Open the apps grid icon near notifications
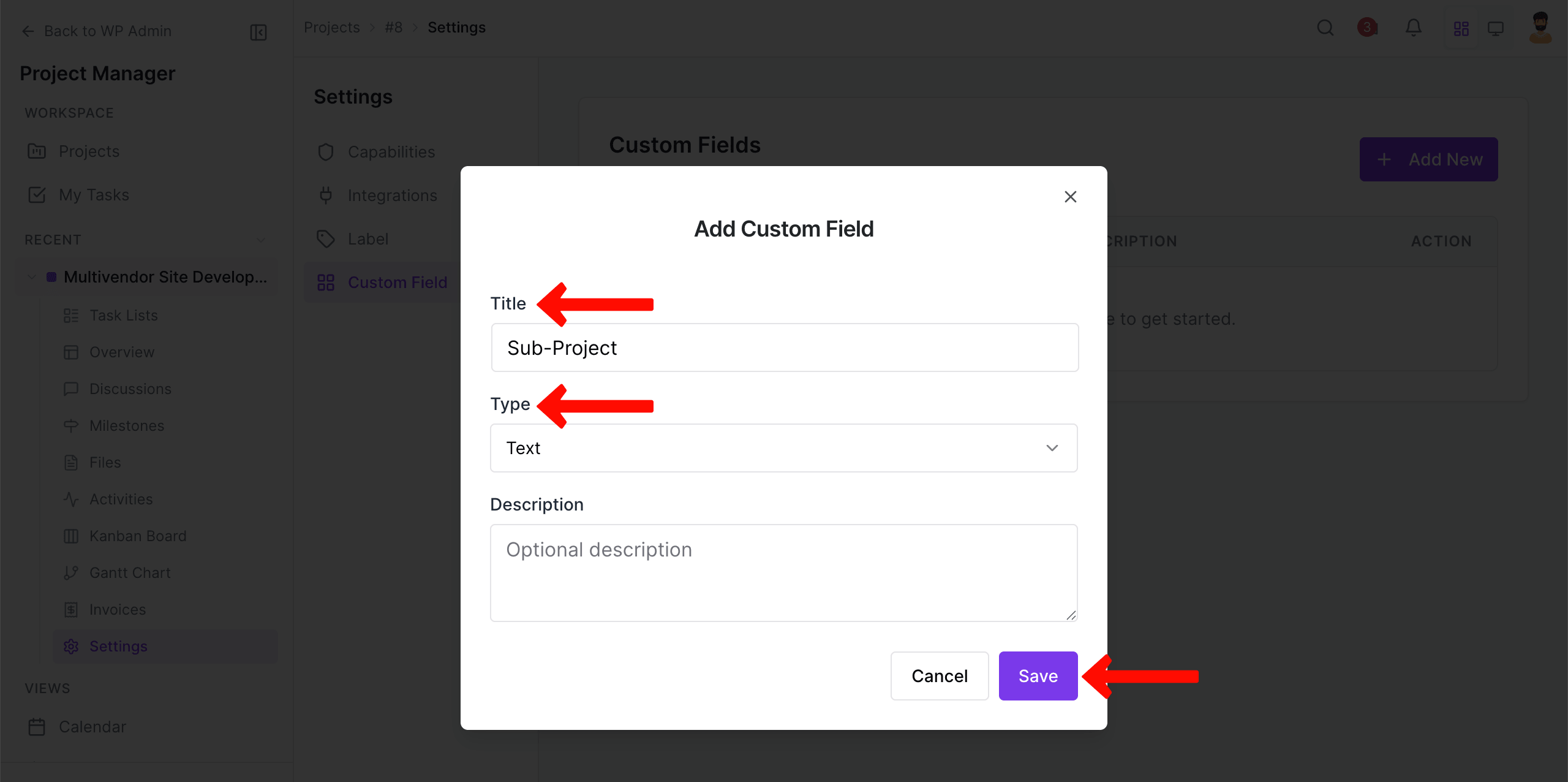The height and width of the screenshot is (782, 1568). click(x=1461, y=27)
